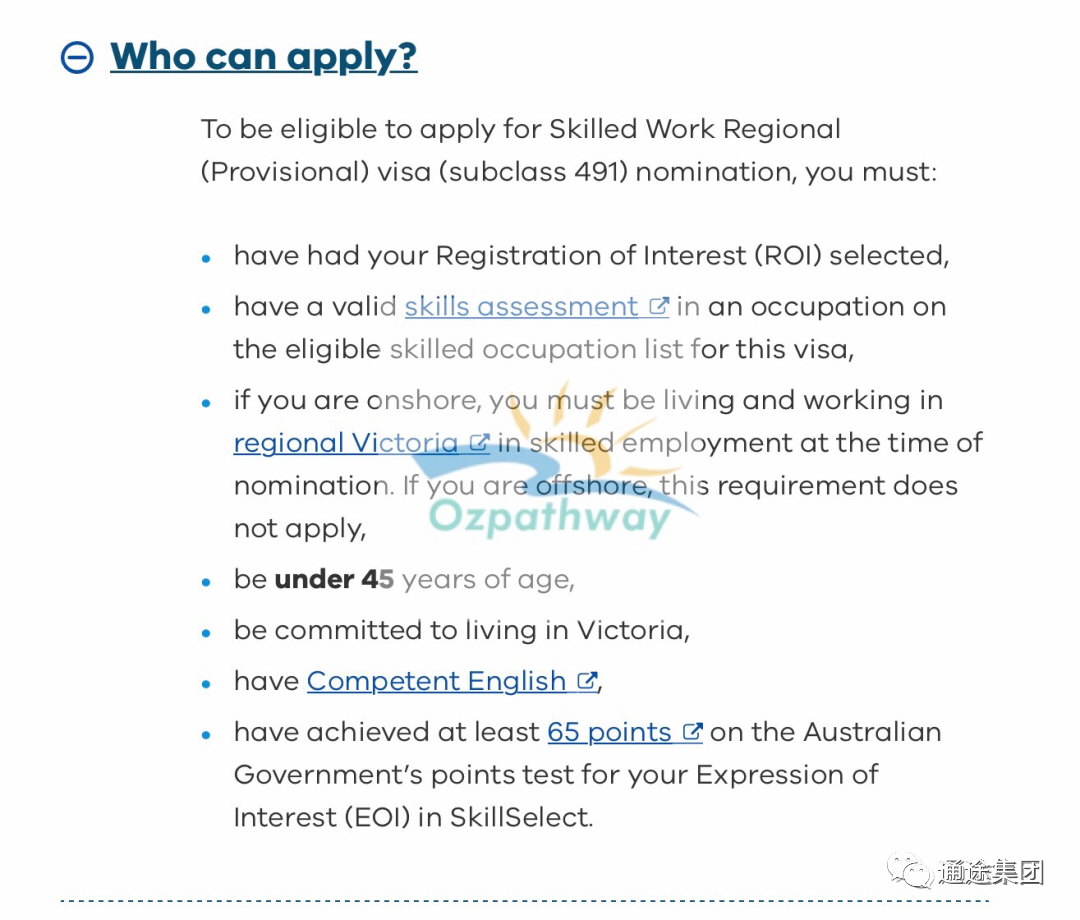Click the bold under 45 text
The image size is (1080, 920).
tap(334, 579)
